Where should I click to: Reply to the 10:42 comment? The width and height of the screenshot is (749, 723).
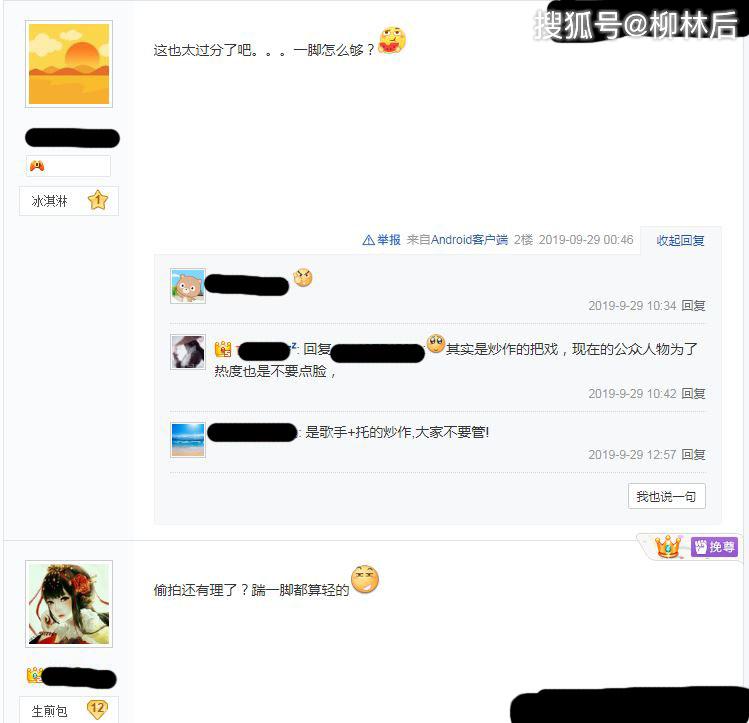693,393
